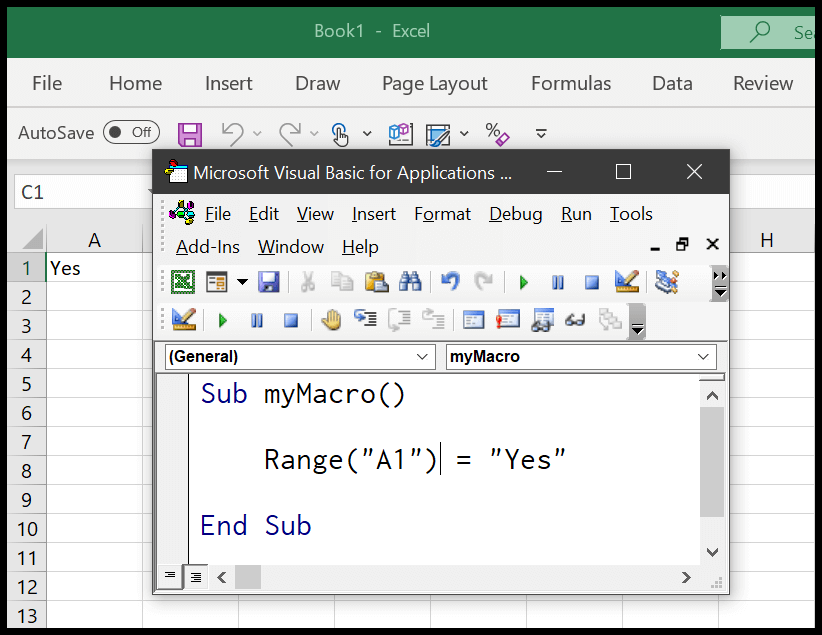Click the Paste clipboard icon in VBA toolbar

coord(376,282)
